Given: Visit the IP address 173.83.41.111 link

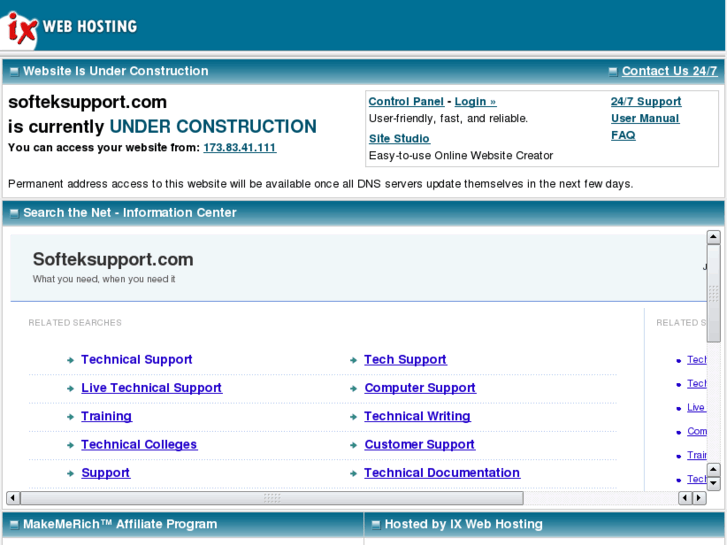Looking at the screenshot, I should (240, 147).
